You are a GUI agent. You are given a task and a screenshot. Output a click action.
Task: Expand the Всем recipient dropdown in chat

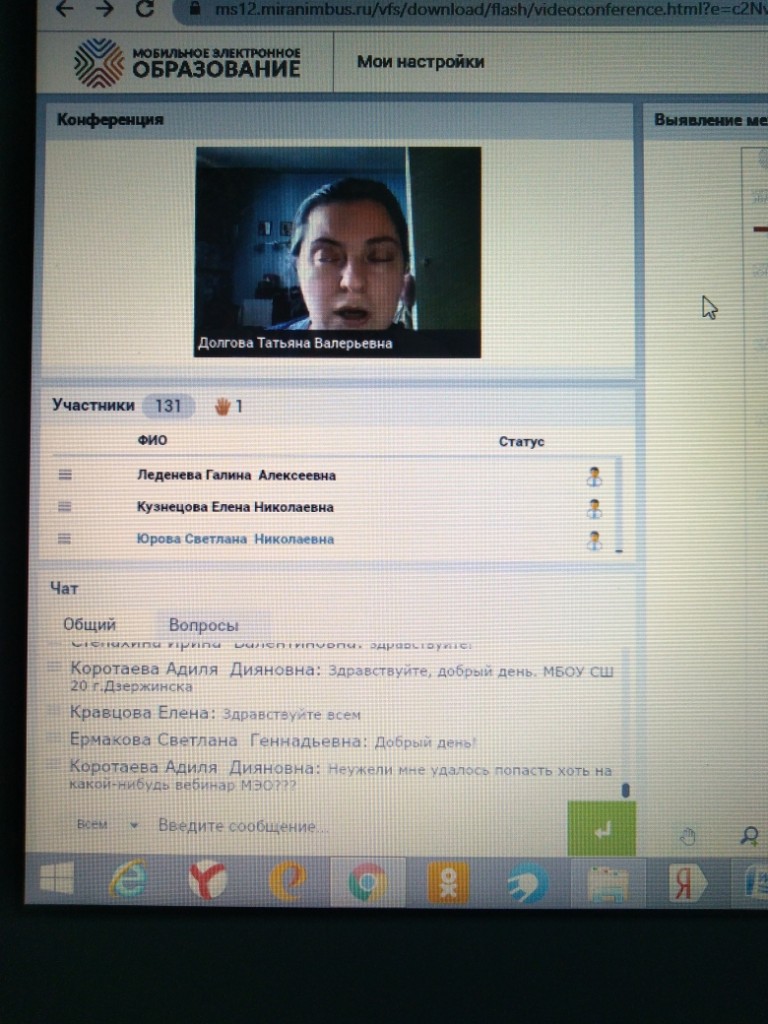tap(133, 825)
